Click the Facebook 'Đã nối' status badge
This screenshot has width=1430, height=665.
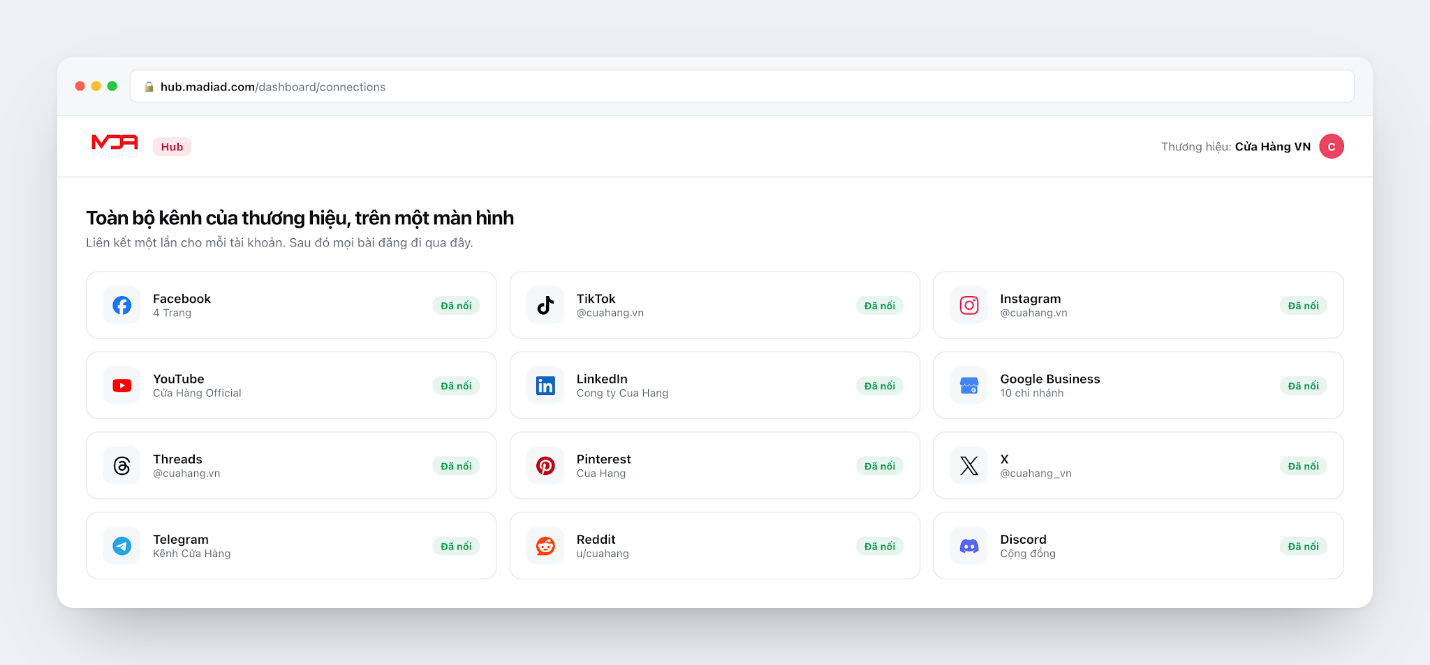click(x=456, y=306)
